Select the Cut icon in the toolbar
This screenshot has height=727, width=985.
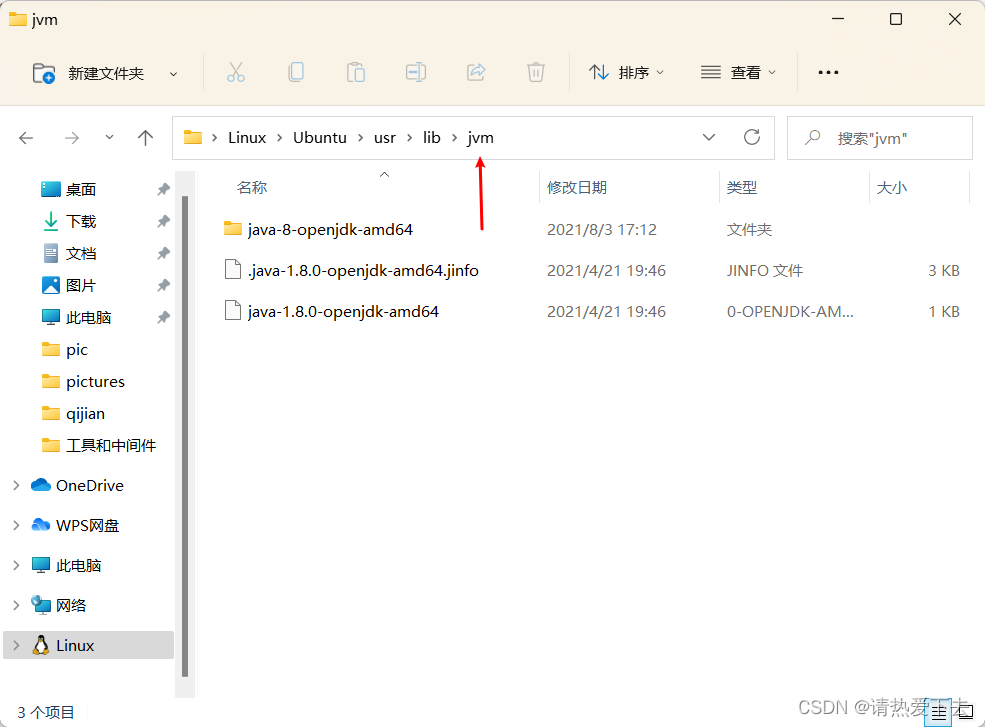(x=236, y=71)
